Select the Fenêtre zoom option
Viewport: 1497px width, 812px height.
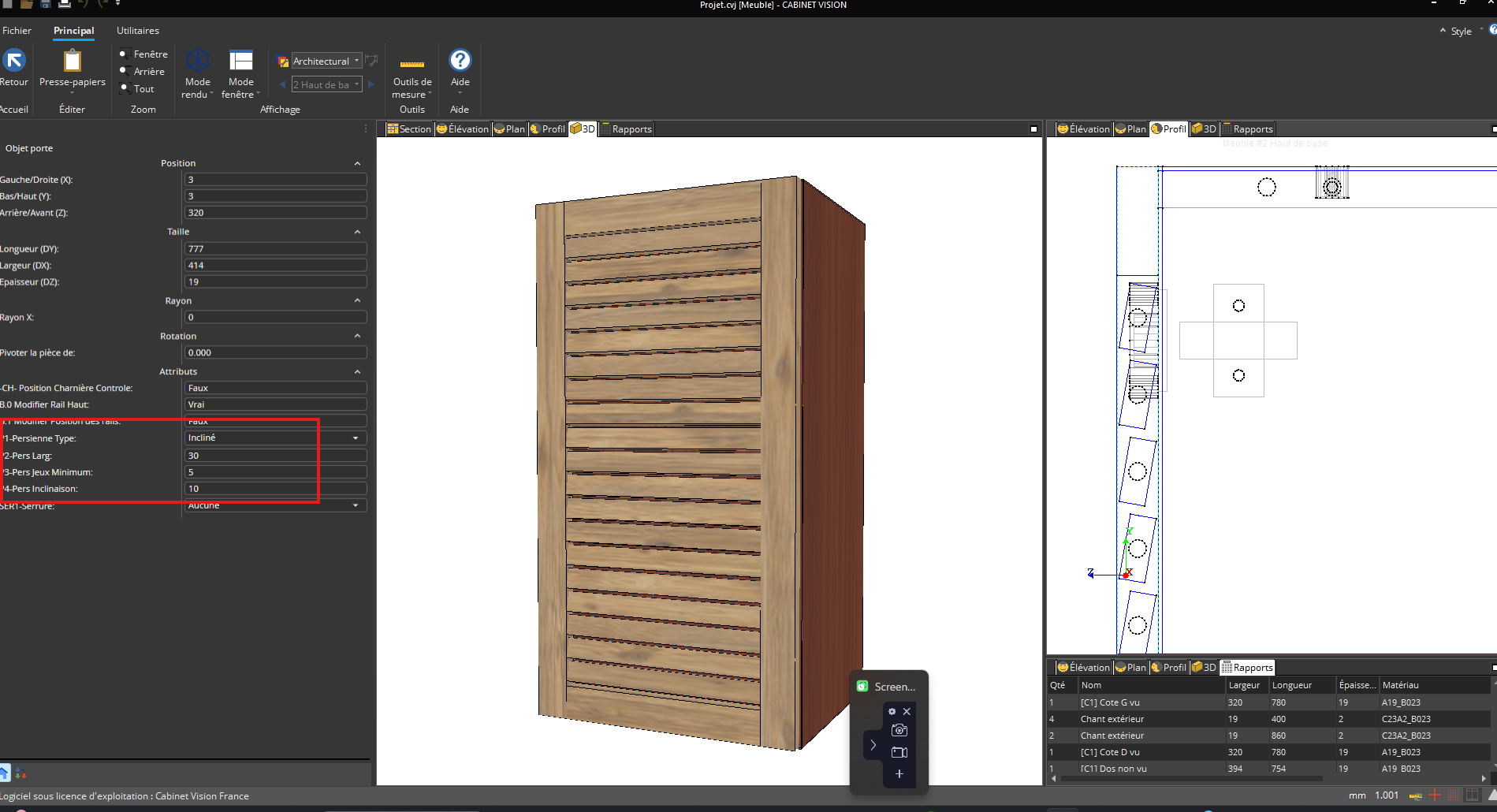tap(143, 54)
